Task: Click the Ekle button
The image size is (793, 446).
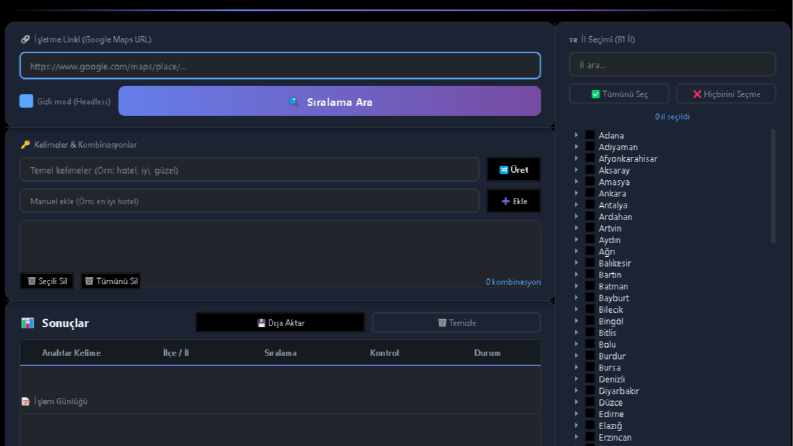Action: click(x=514, y=201)
